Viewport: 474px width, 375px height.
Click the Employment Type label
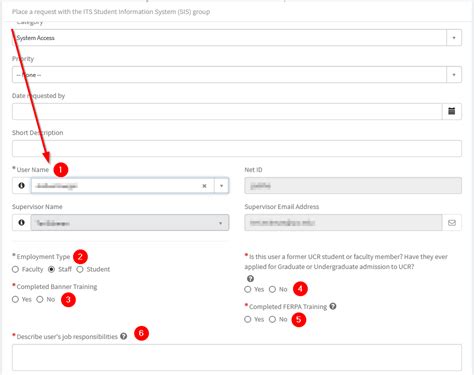[43, 257]
